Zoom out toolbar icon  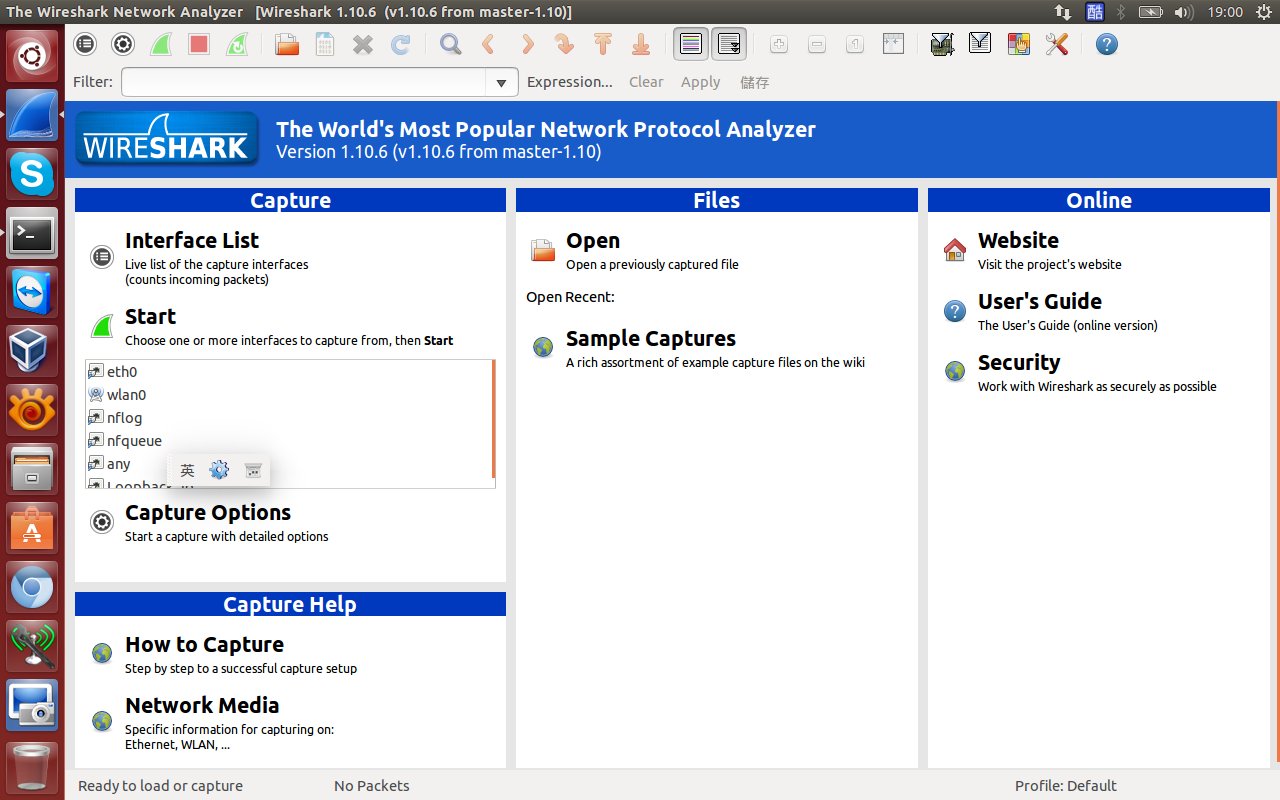tap(817, 44)
